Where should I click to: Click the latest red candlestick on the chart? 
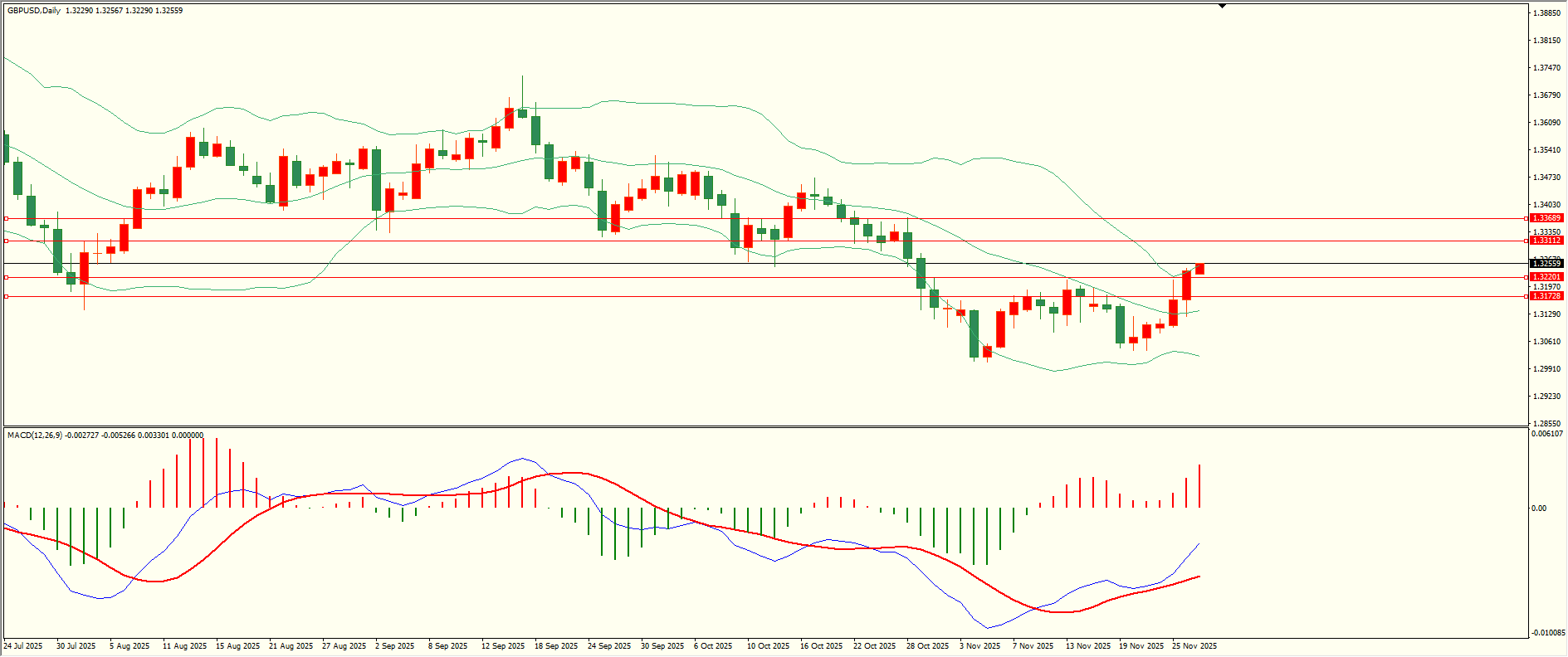point(1199,269)
